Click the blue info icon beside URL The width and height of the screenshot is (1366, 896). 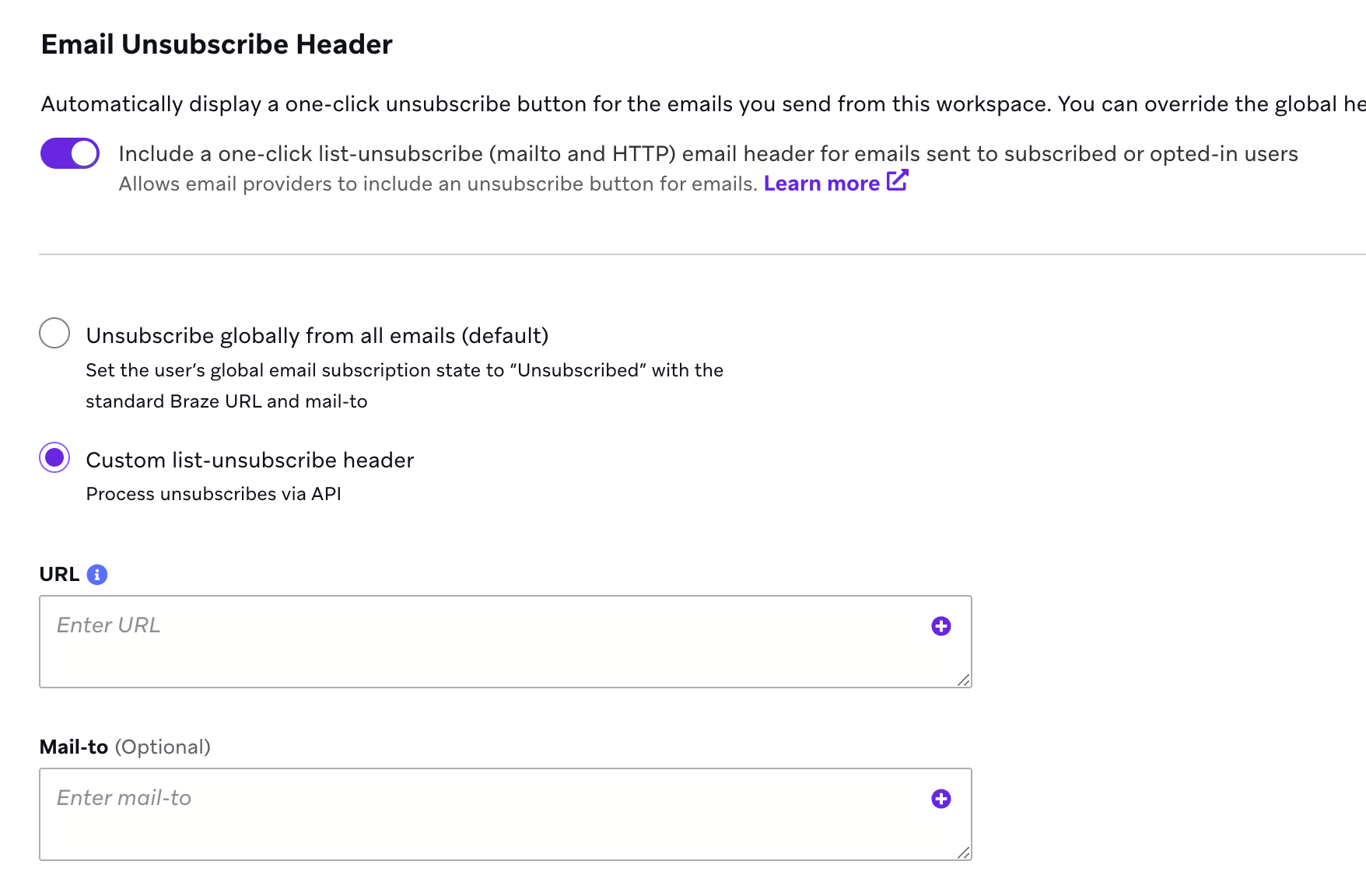[x=97, y=574]
